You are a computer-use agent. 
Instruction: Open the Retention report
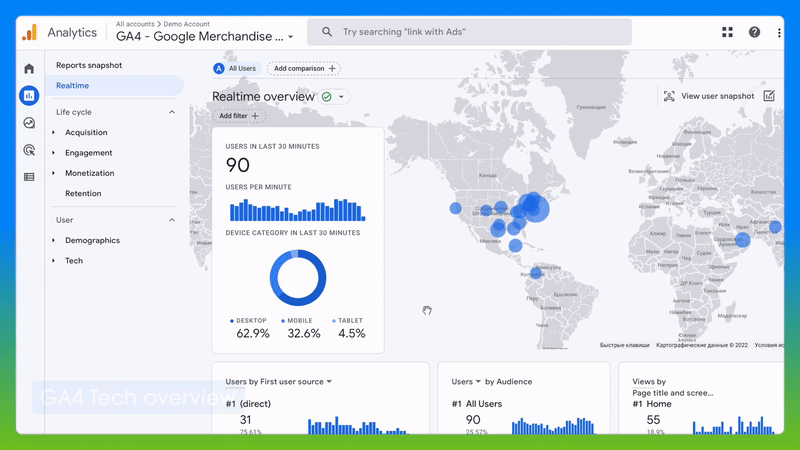83,193
